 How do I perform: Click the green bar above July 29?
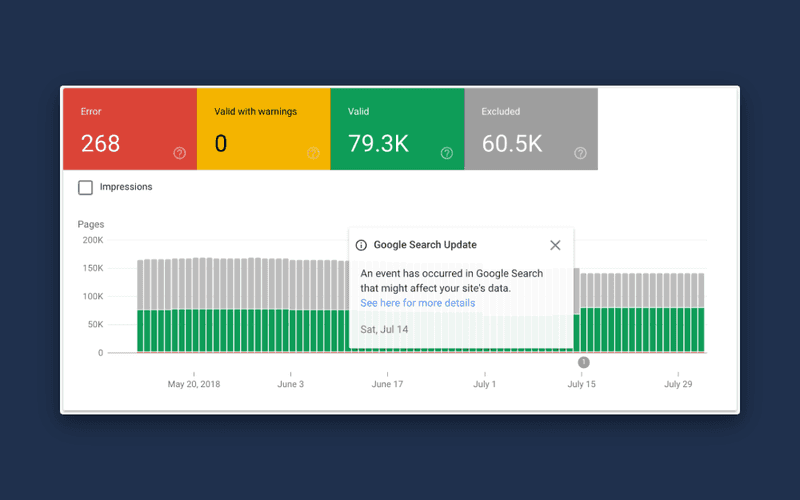point(680,330)
